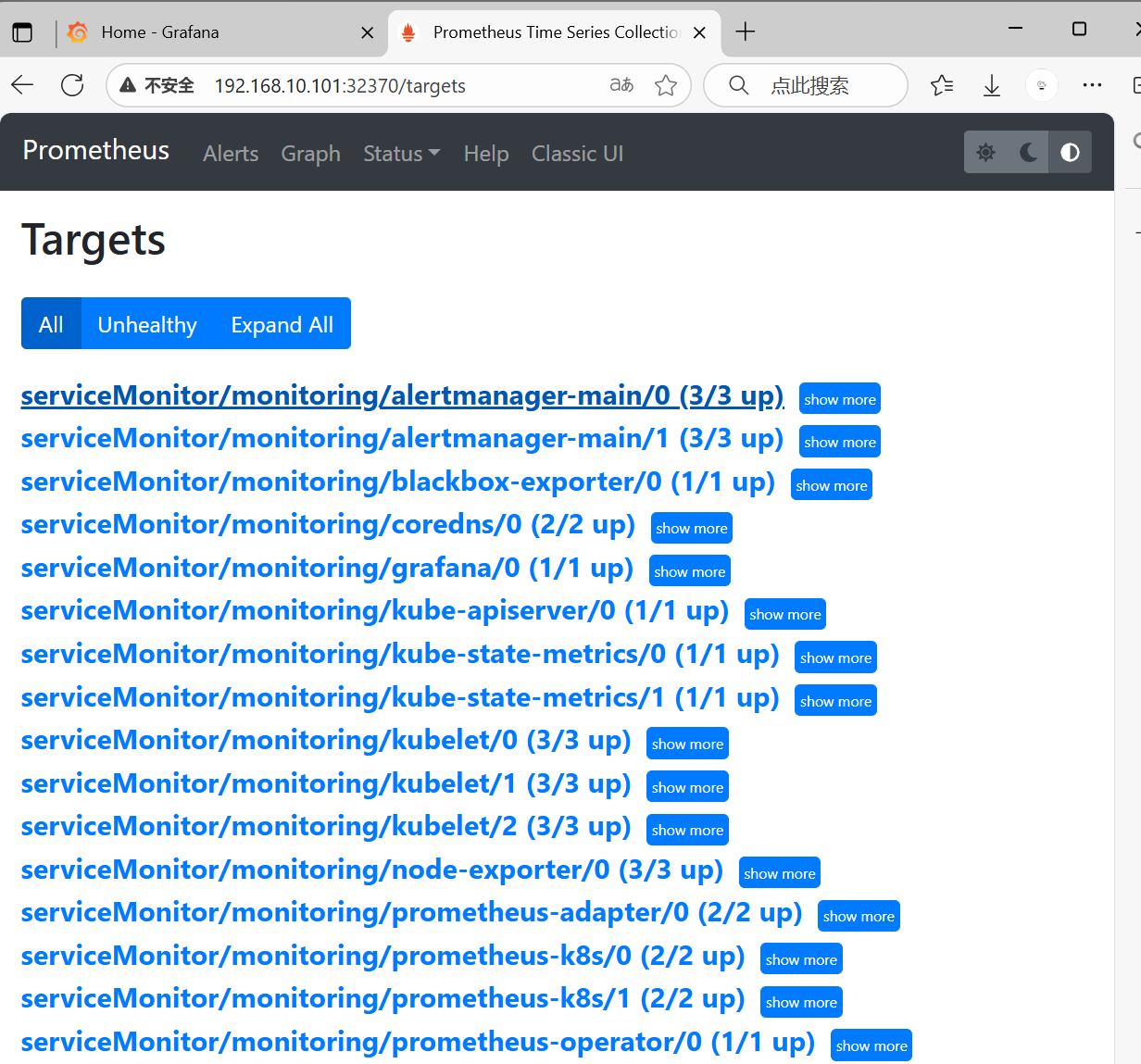Open prometheus-adapter/0 target group link
The width and height of the screenshot is (1141, 1064).
(x=412, y=912)
